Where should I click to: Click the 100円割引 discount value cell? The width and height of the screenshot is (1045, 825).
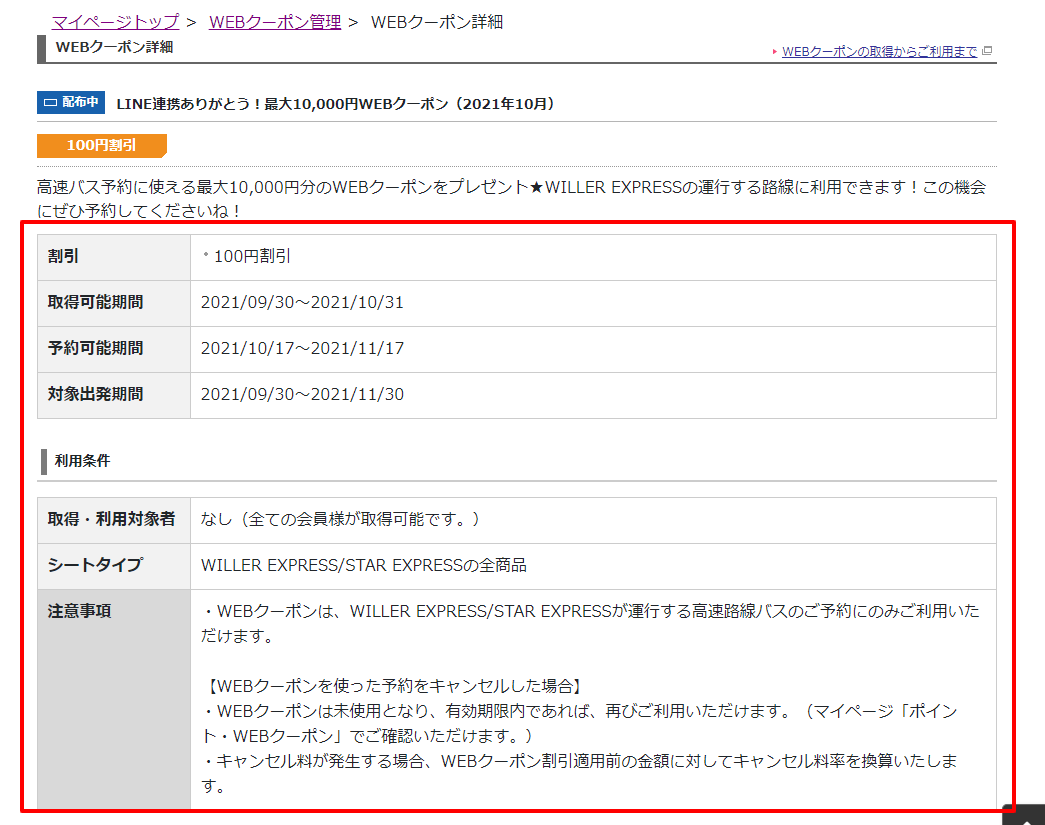click(593, 257)
